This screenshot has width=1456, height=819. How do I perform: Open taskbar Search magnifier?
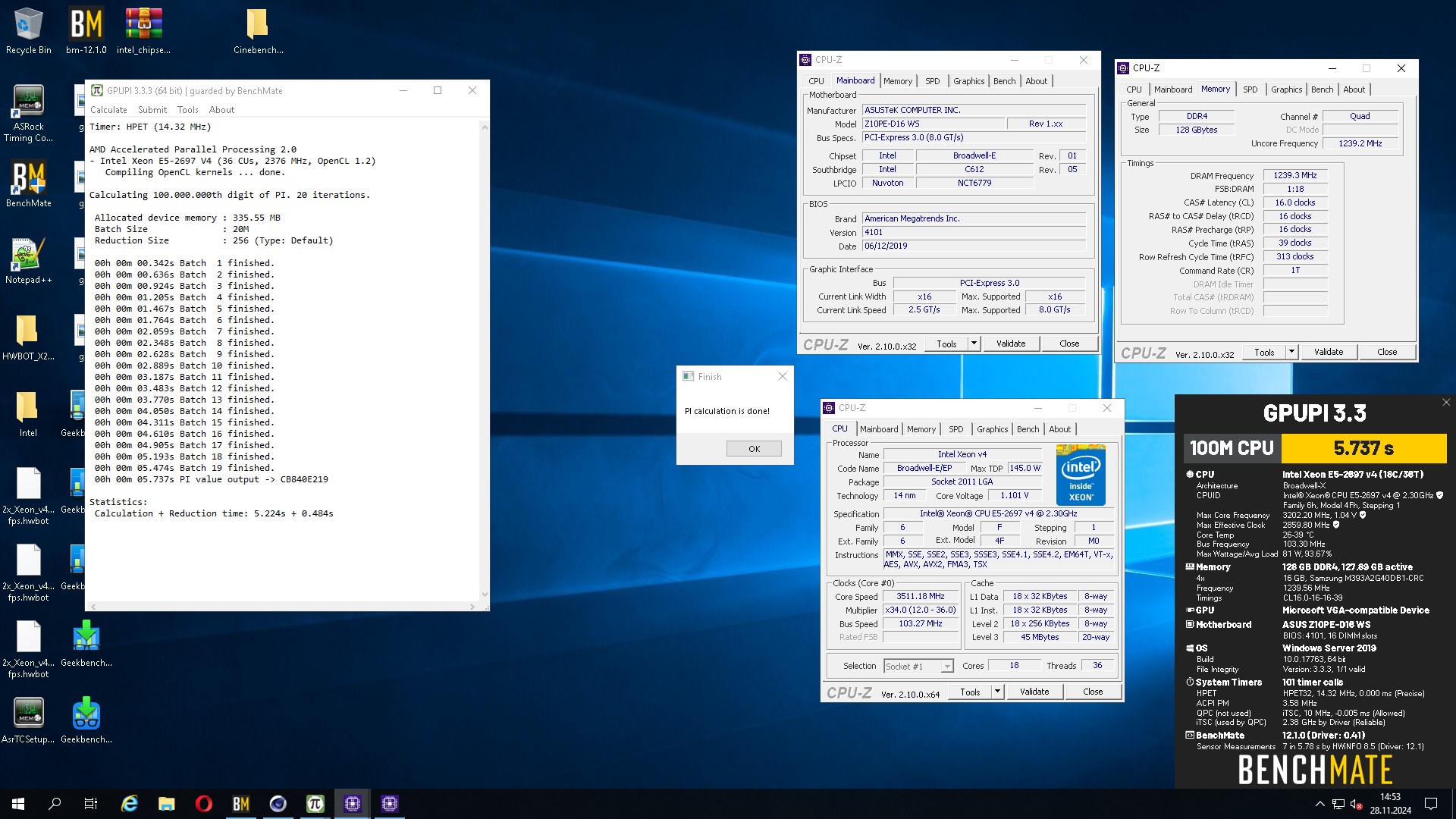pyautogui.click(x=55, y=804)
